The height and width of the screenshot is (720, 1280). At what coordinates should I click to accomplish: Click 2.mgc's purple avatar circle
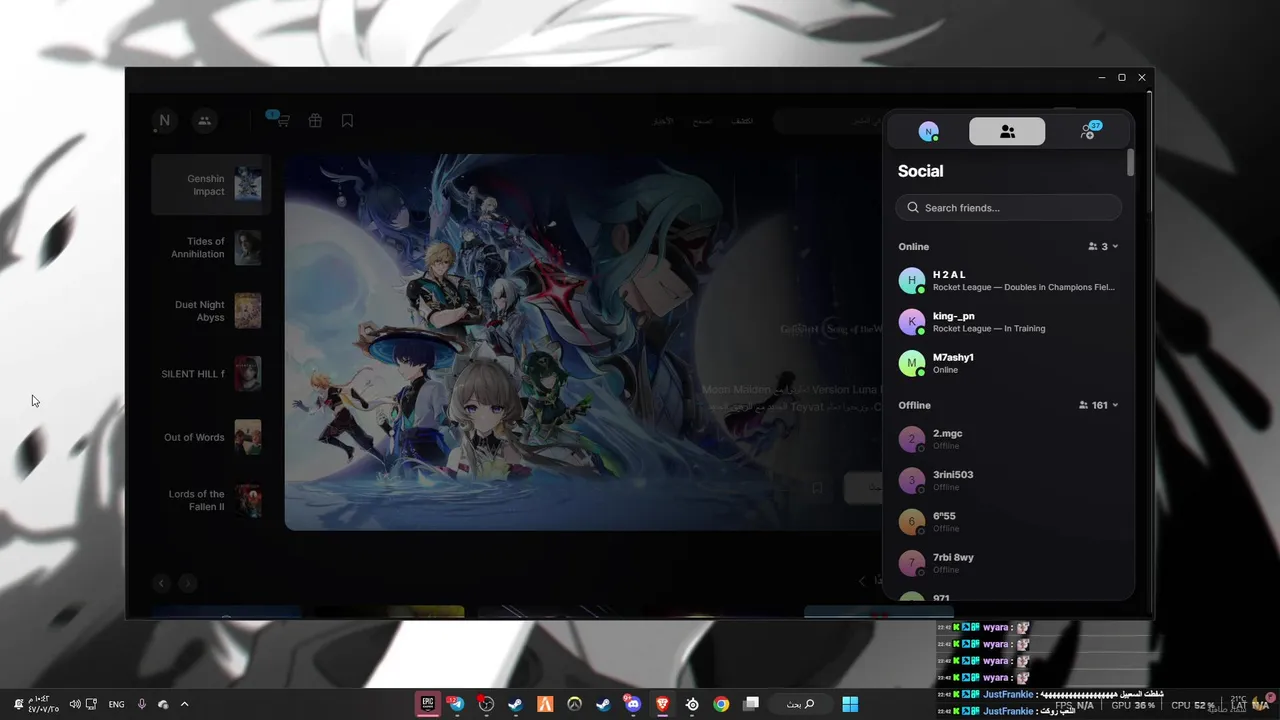click(911, 440)
